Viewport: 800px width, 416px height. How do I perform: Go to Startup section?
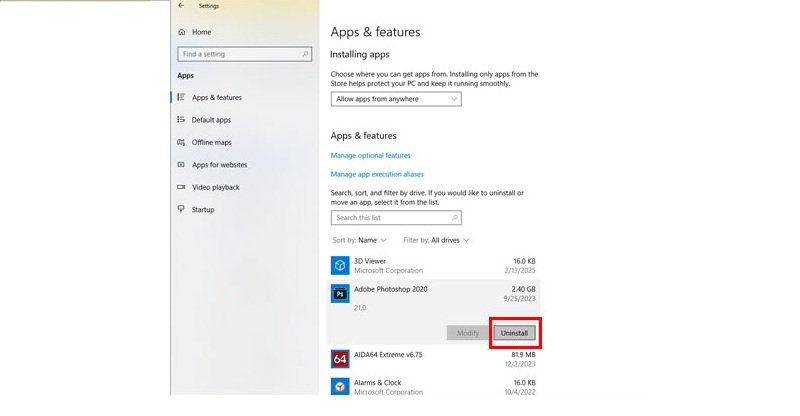click(203, 210)
